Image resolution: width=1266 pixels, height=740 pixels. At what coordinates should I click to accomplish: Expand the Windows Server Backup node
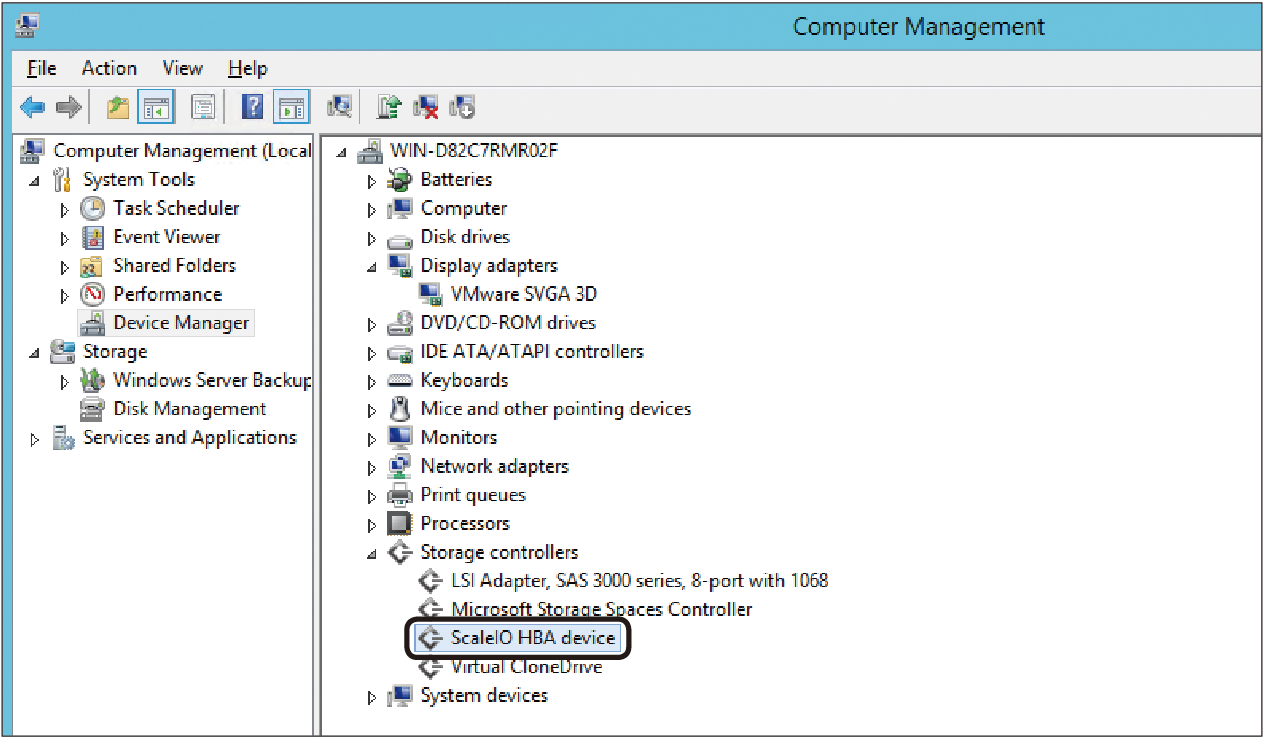[x=65, y=382]
